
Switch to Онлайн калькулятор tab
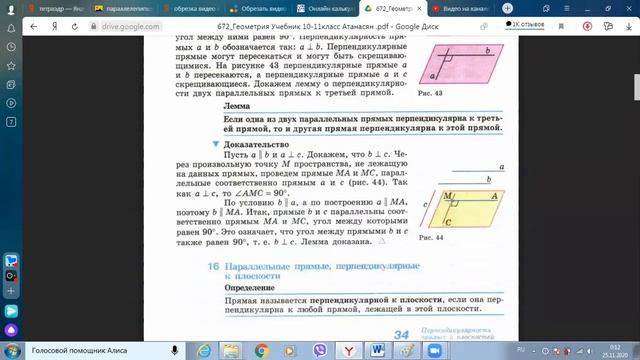click(x=324, y=9)
